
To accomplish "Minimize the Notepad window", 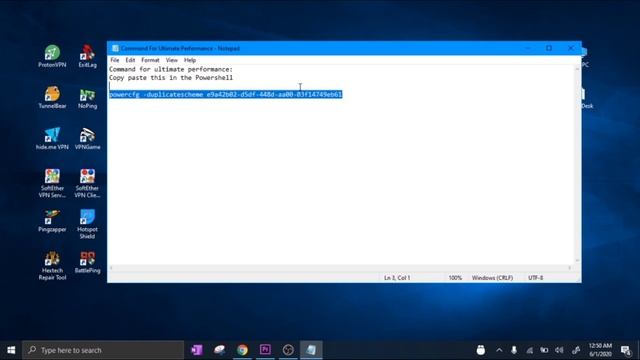I will coord(527,48).
